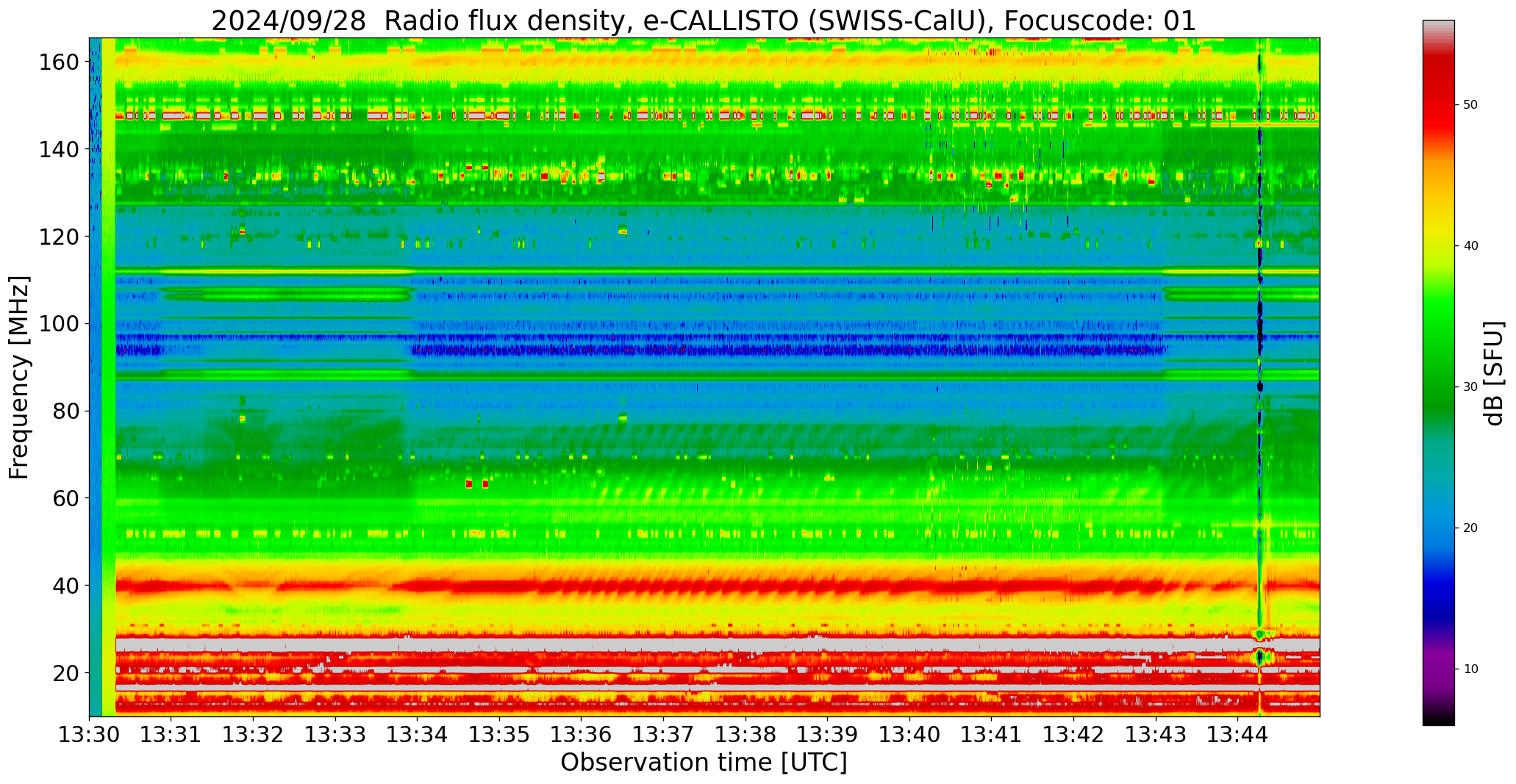Click the 10 tick on the colorbar
The height and width of the screenshot is (784, 1516).
(x=1470, y=669)
